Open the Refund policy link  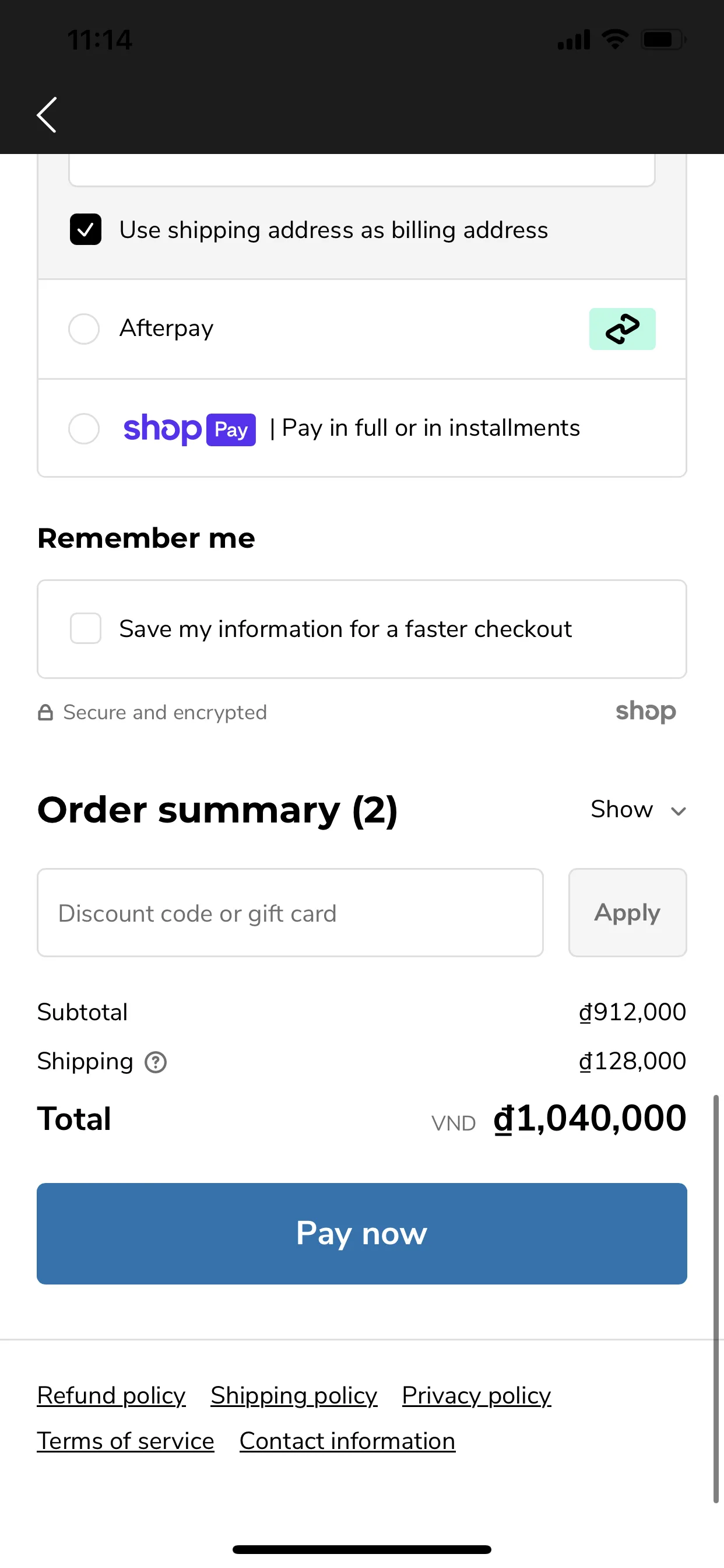pyautogui.click(x=111, y=1395)
